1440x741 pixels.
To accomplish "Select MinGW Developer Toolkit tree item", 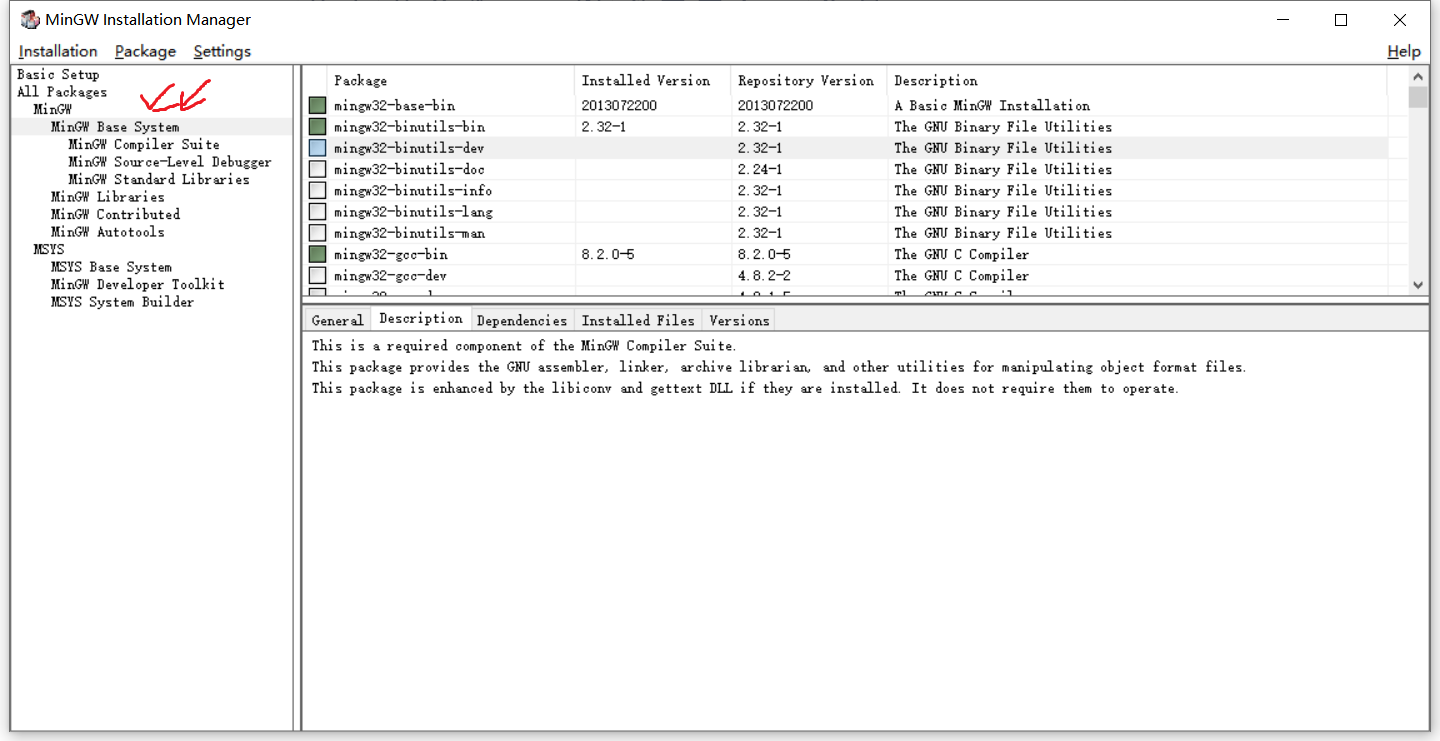I will pos(138,284).
